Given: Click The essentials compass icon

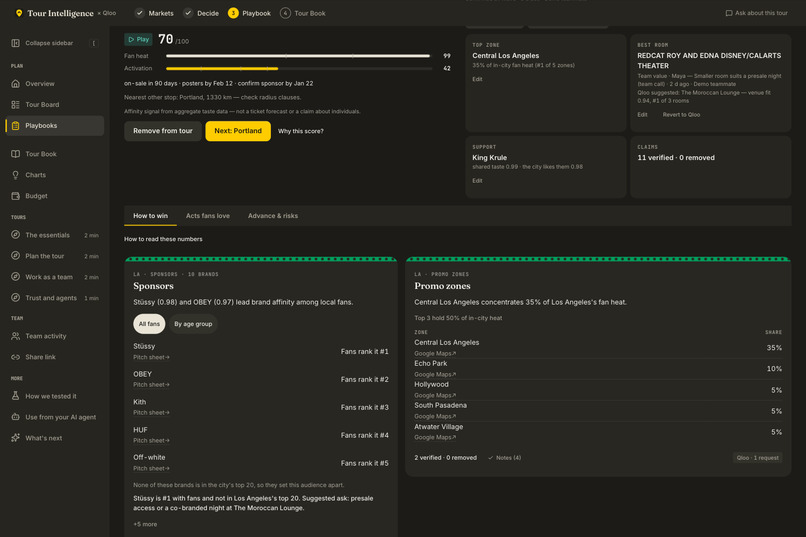Looking at the screenshot, I should tap(15, 235).
